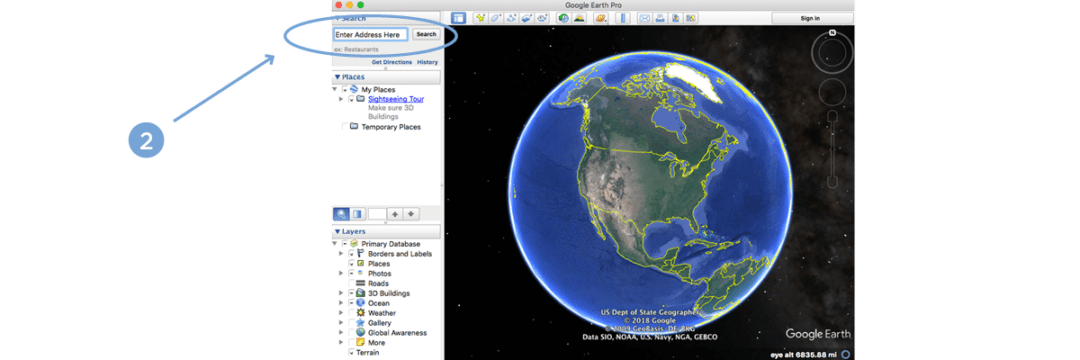This screenshot has width=1080, height=360.
Task: Toggle the Borders and Labels checkbox
Action: coord(351,254)
